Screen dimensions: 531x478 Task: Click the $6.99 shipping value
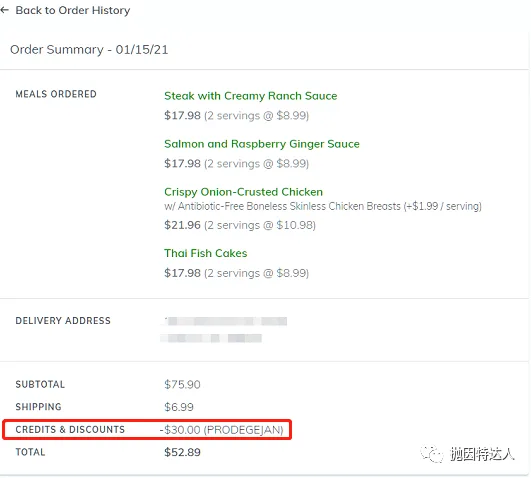179,407
